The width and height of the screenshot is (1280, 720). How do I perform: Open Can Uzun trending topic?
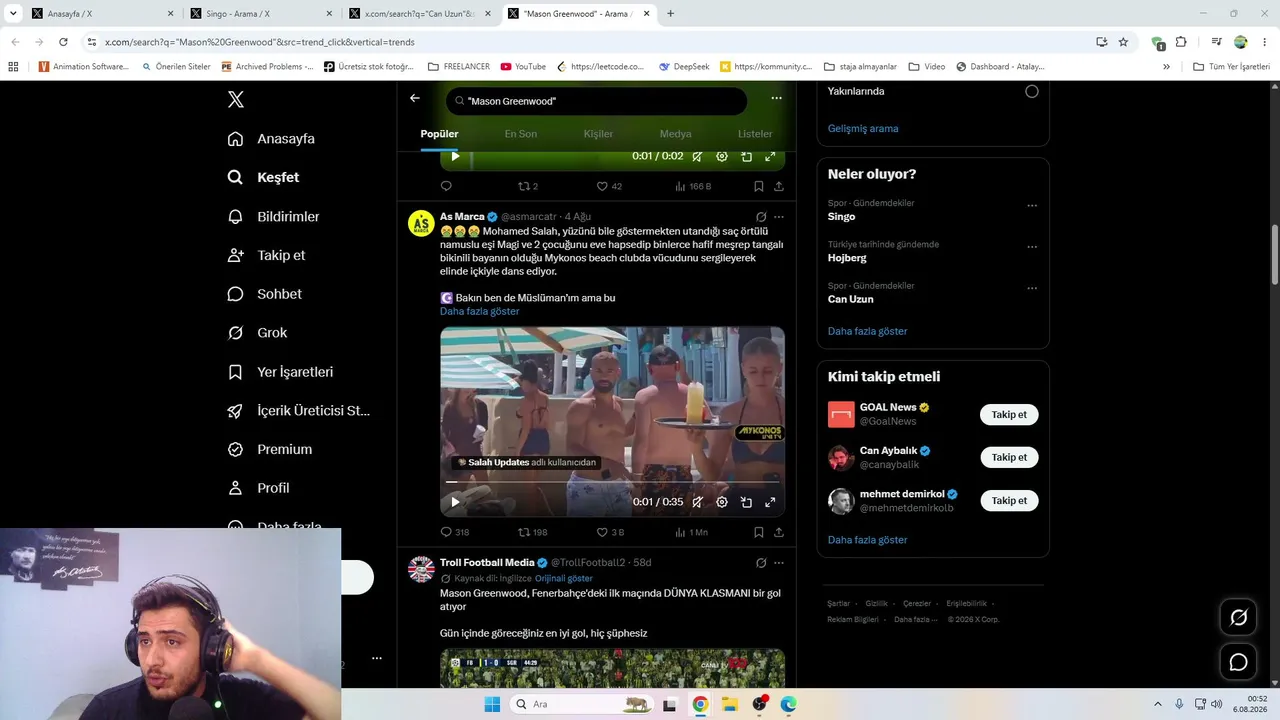point(851,299)
